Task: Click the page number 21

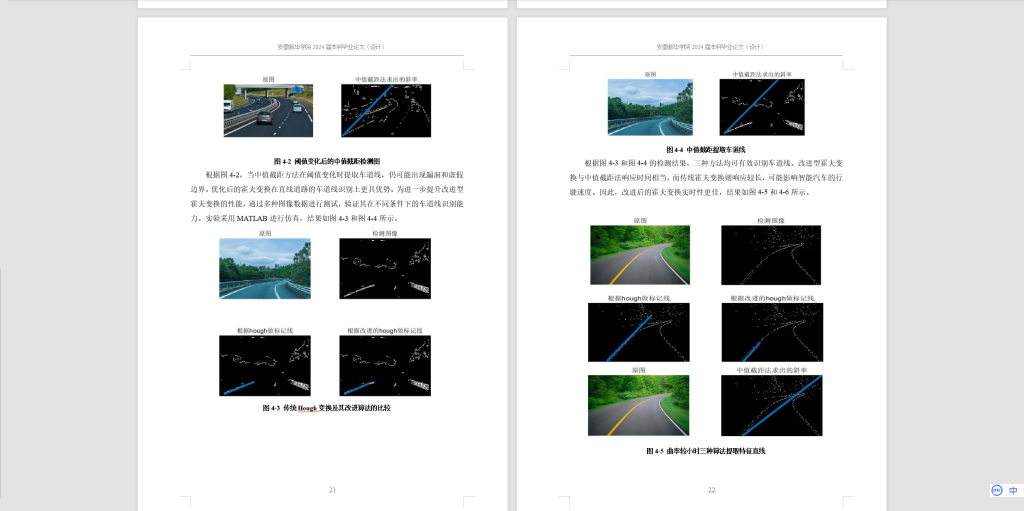Action: tap(332, 490)
